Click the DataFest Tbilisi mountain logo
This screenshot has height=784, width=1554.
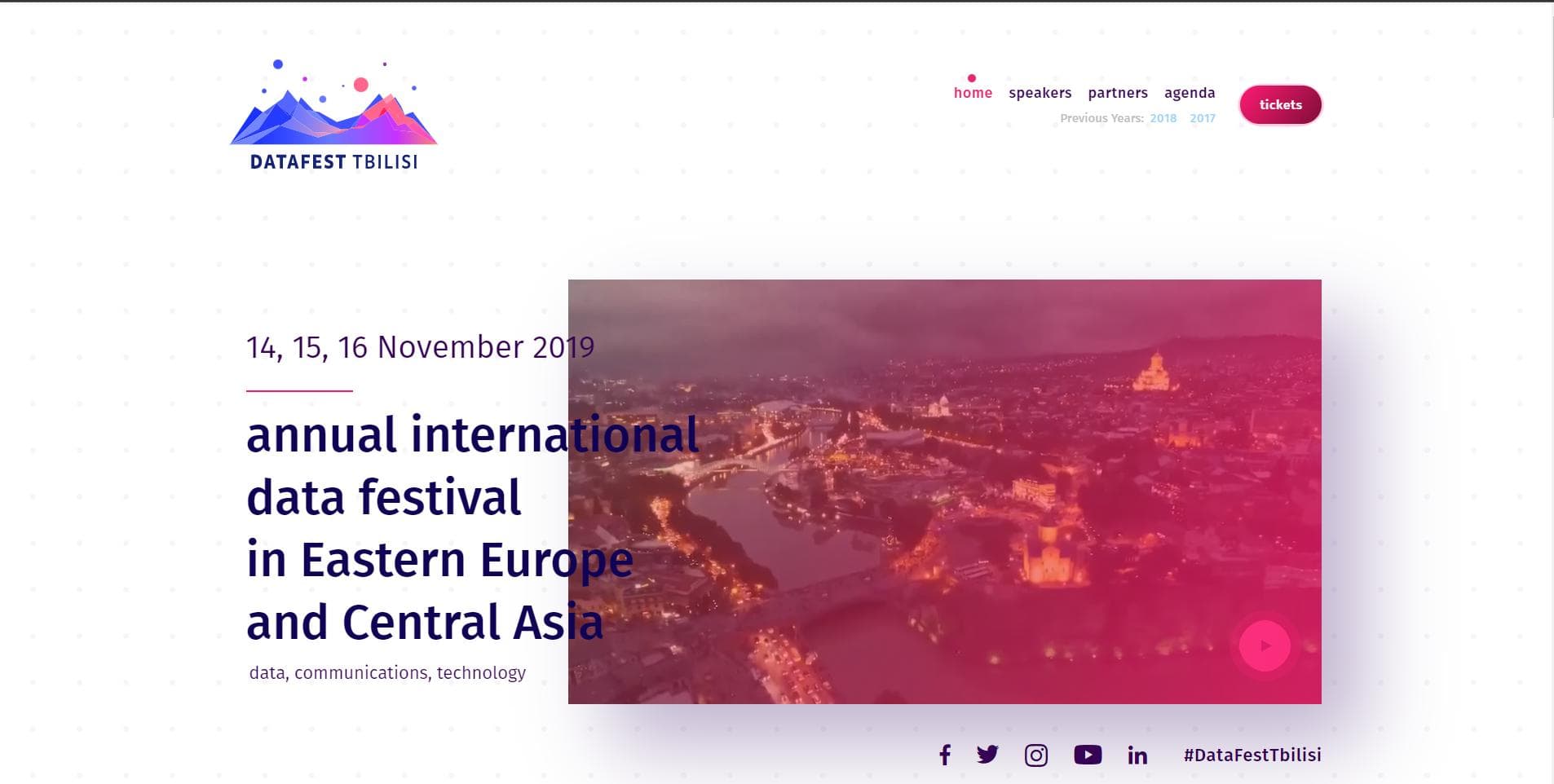pyautogui.click(x=333, y=114)
